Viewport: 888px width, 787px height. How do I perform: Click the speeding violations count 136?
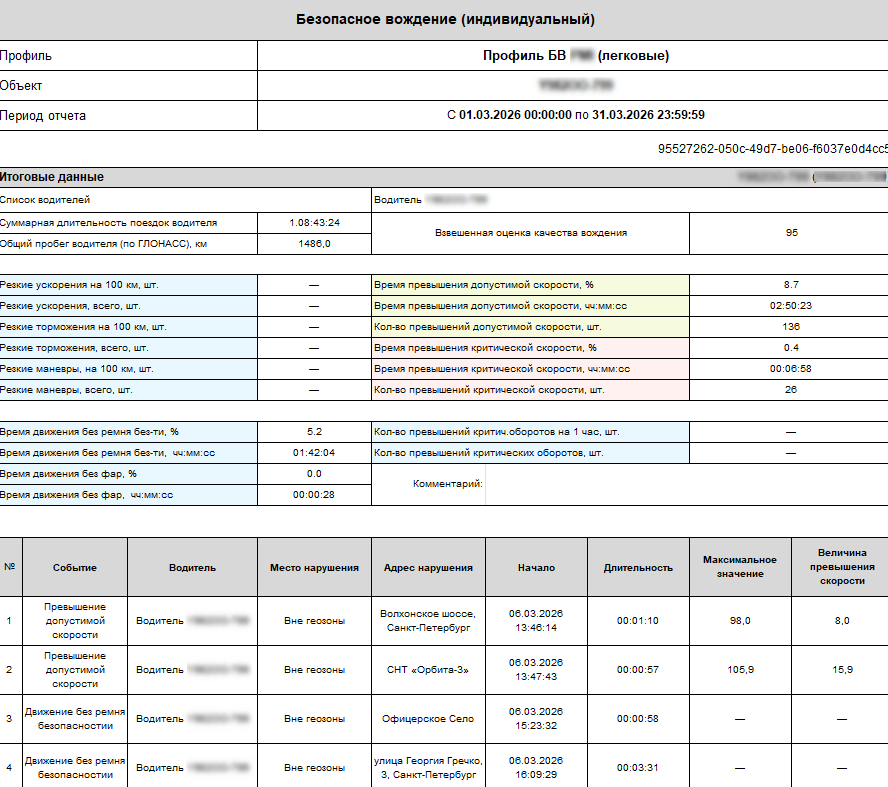pos(791,327)
